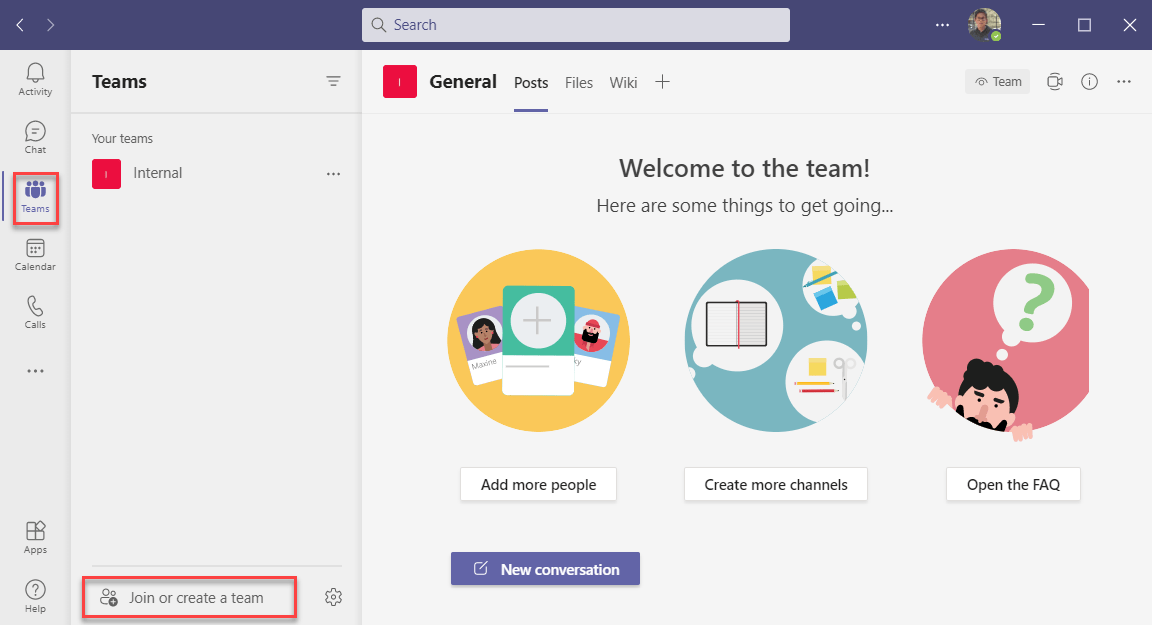Click the filter teams icon

[334, 82]
